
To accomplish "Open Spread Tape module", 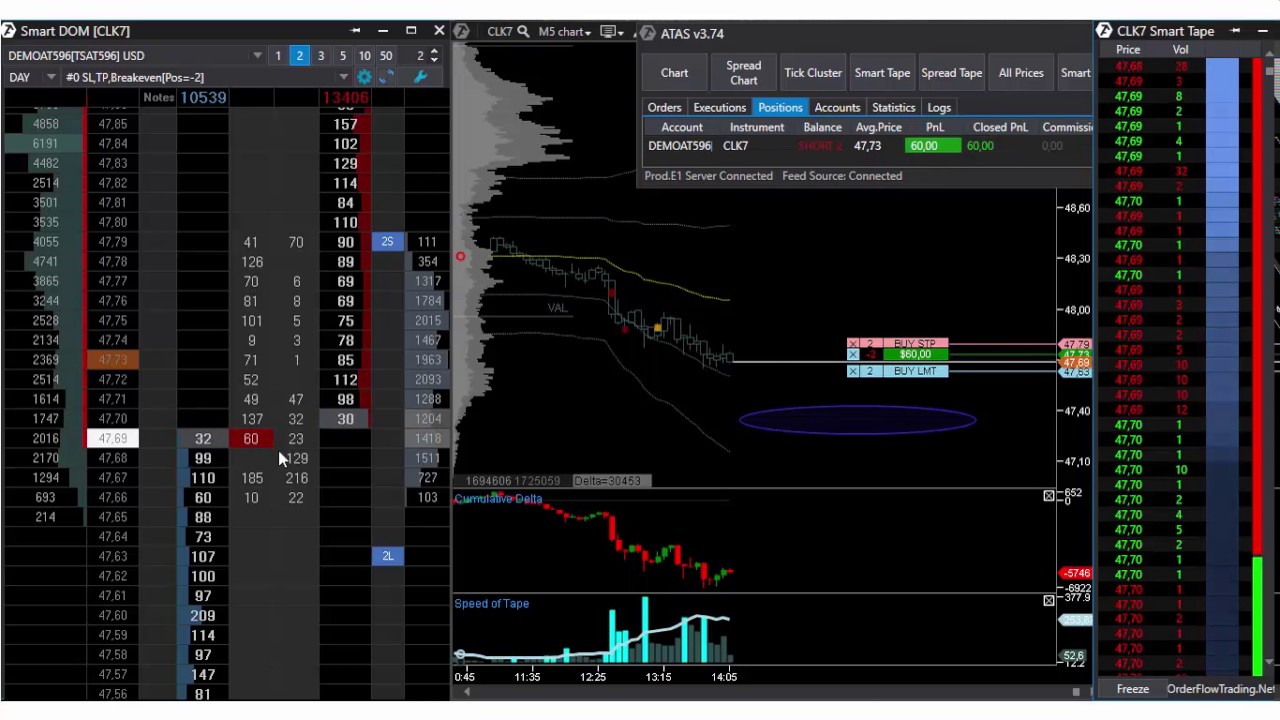I will (952, 73).
